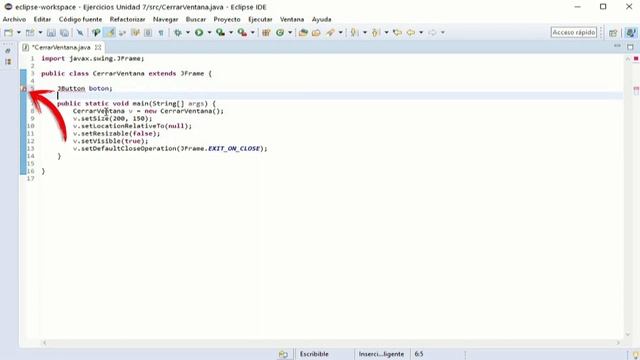
Task: Click the 6:5 cursor position status
Action: pyautogui.click(x=419, y=354)
